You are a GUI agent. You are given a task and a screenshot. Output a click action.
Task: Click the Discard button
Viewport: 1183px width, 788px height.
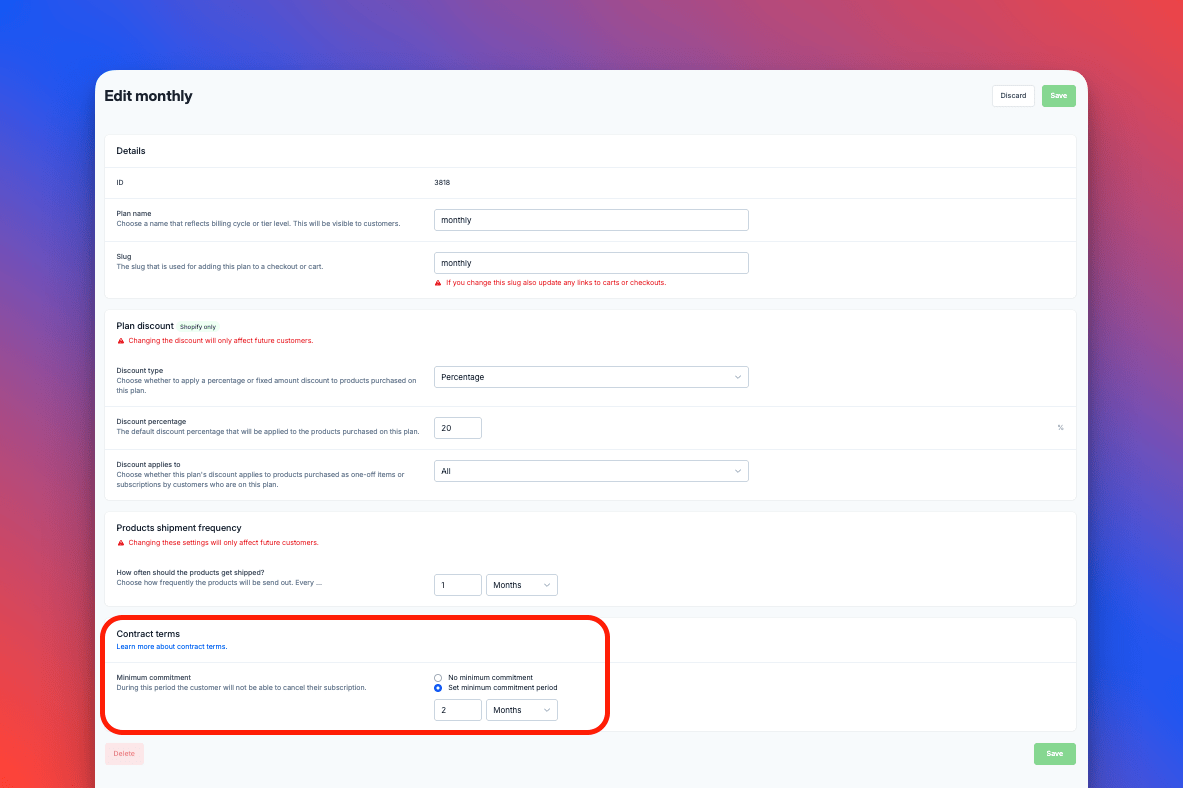[1012, 96]
